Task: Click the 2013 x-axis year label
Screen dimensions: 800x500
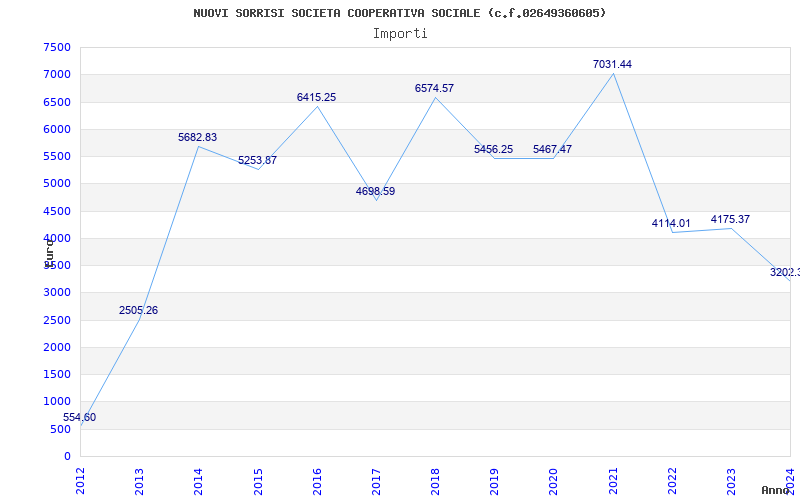Action: coord(139,481)
